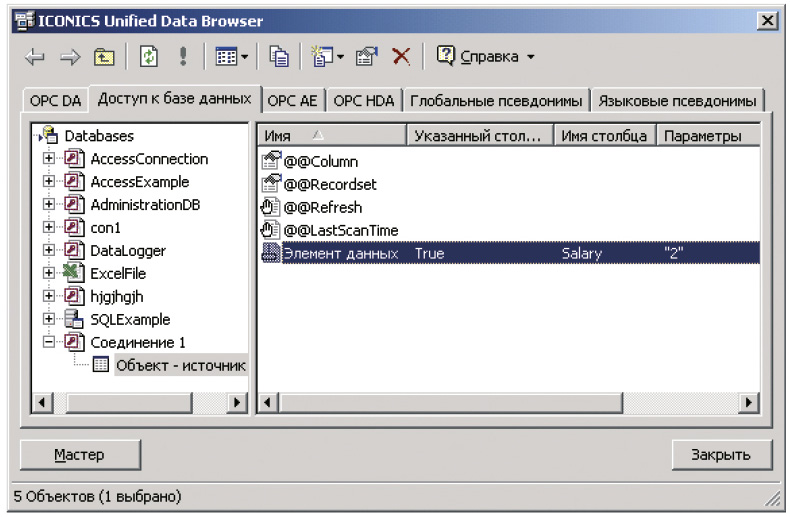Expand the SQLExample node
The width and height of the screenshot is (790, 517).
pyautogui.click(x=49, y=319)
